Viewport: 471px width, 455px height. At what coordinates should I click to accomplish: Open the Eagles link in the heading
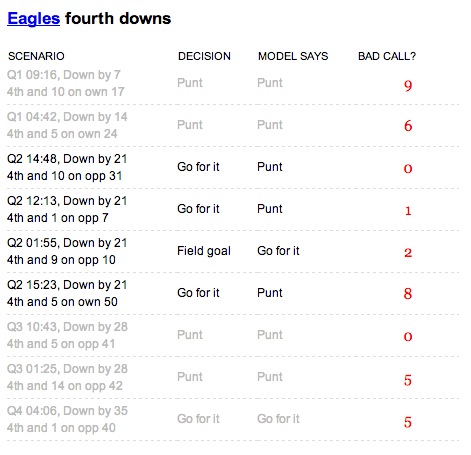[x=34, y=19]
